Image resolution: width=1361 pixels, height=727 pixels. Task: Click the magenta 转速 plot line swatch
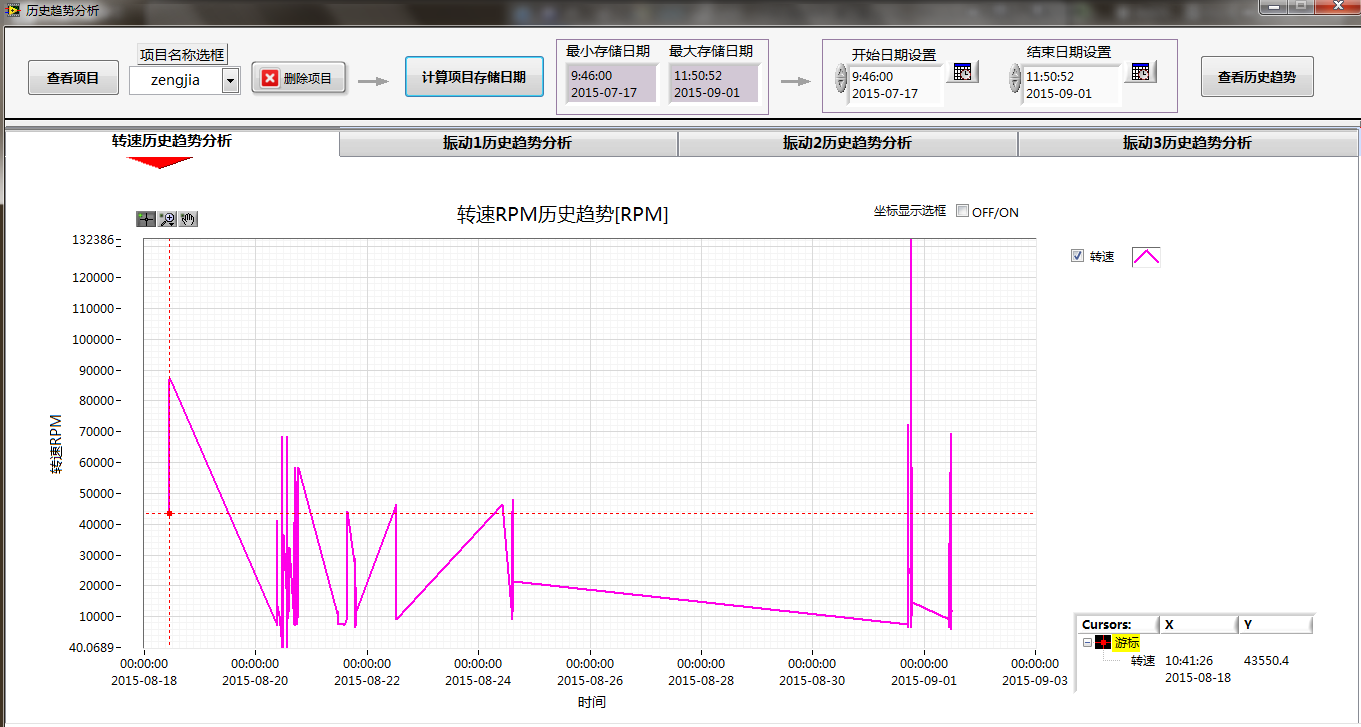(x=1145, y=257)
